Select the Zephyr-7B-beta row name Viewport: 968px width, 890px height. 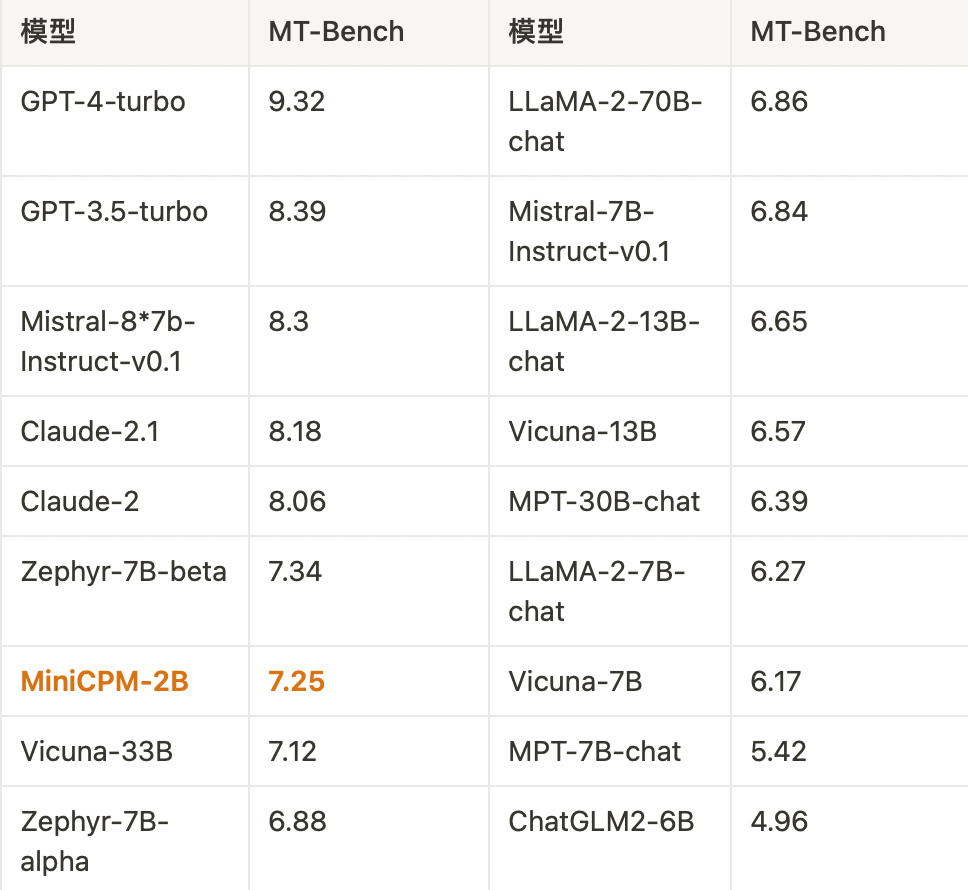coord(124,571)
